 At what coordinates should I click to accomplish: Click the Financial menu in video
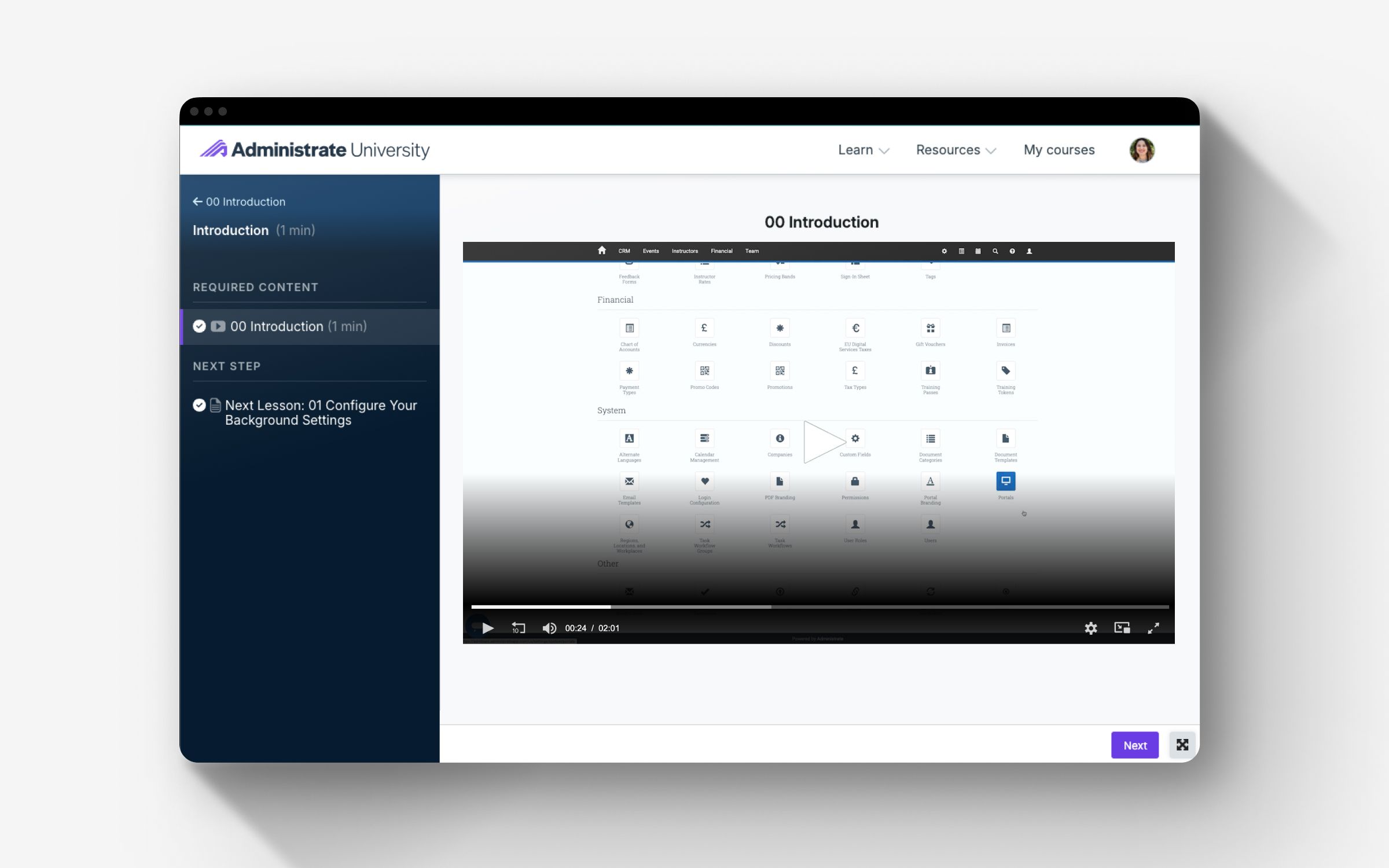point(721,251)
